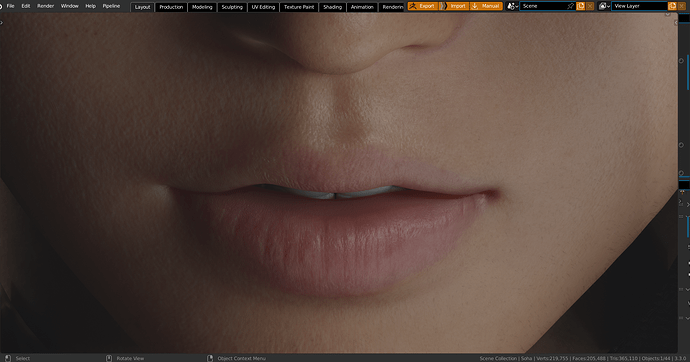Remove the View Layer with the X icon
The image size is (690, 362).
682,6
